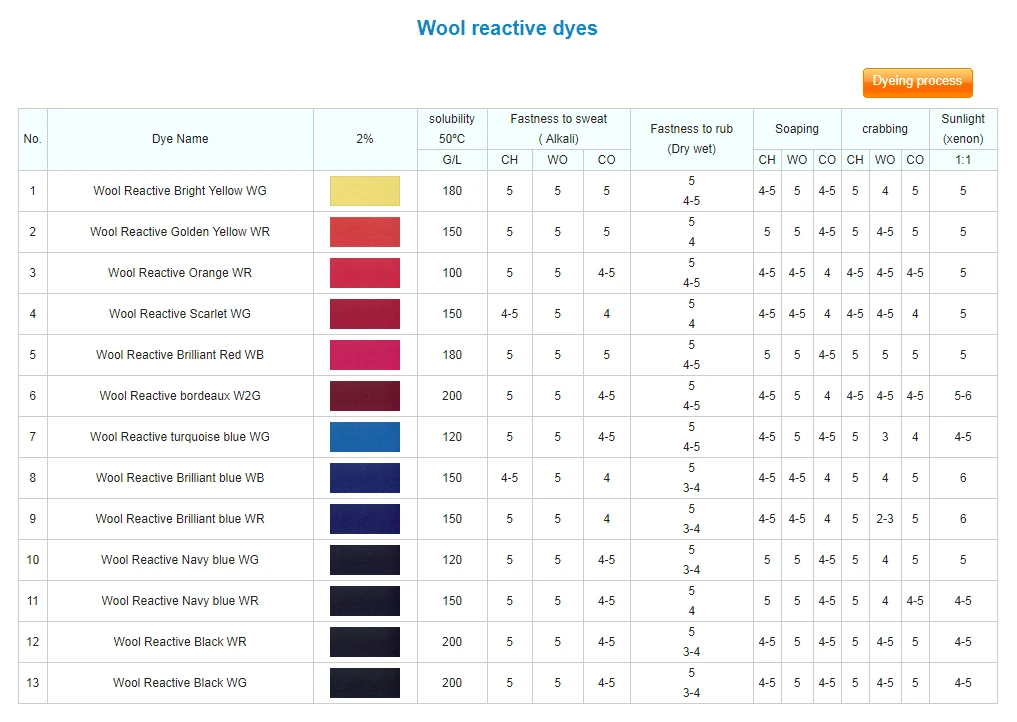This screenshot has height=722, width=1017.
Task: Click 'Wool Reactive Brilliant blue WR' name
Action: point(180,518)
